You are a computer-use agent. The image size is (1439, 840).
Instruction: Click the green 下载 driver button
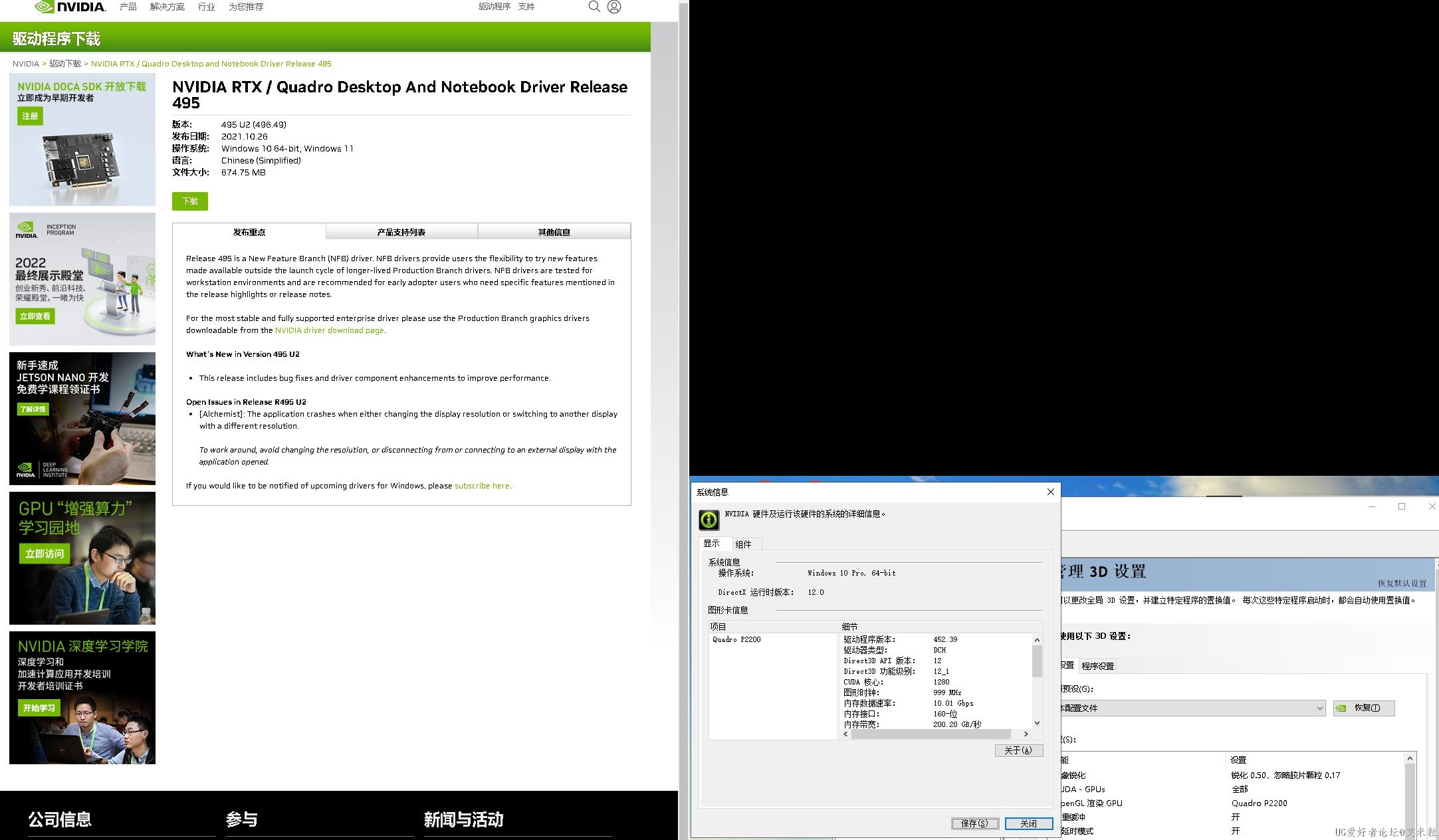(190, 201)
